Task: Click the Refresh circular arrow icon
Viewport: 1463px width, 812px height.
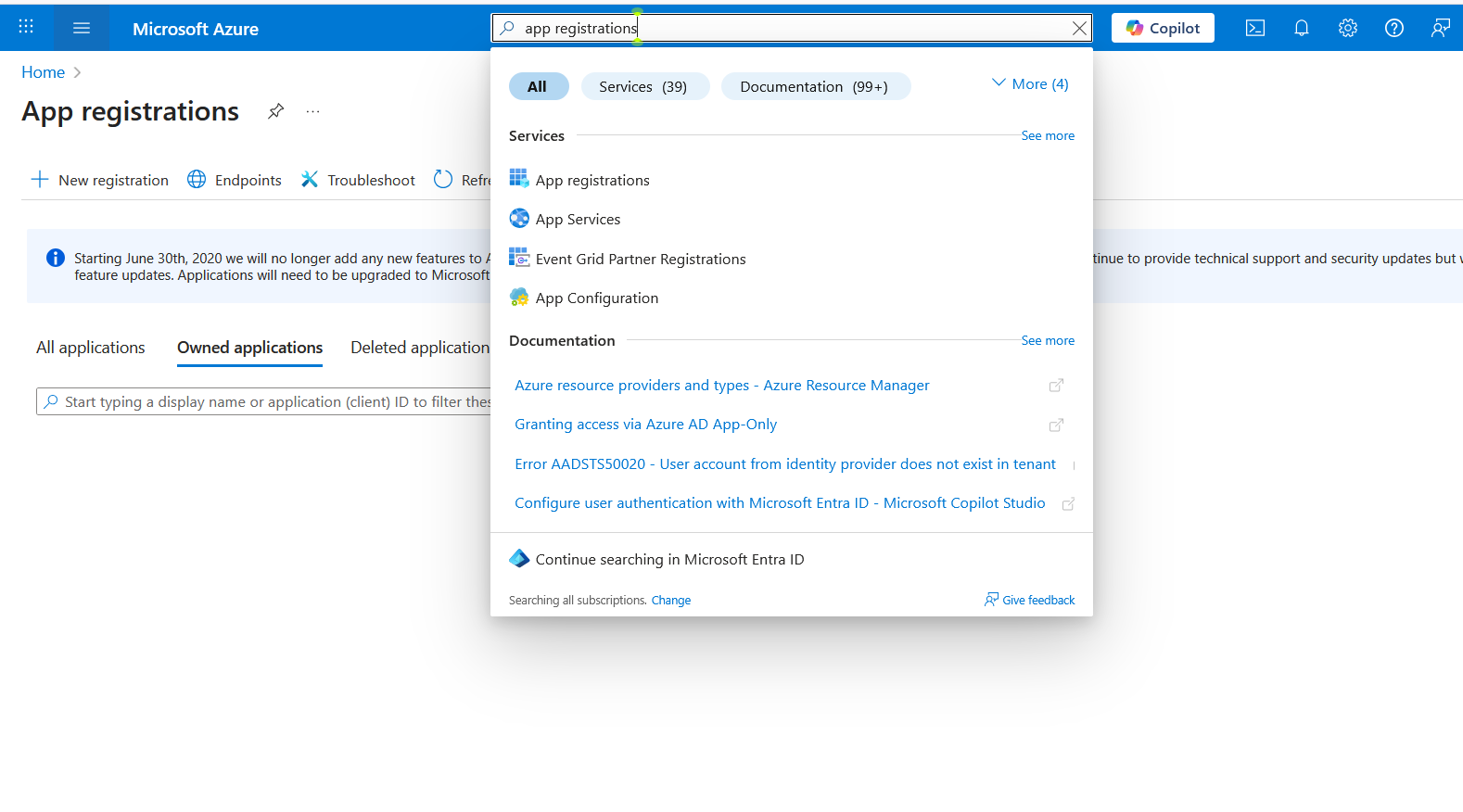Action: [443, 180]
